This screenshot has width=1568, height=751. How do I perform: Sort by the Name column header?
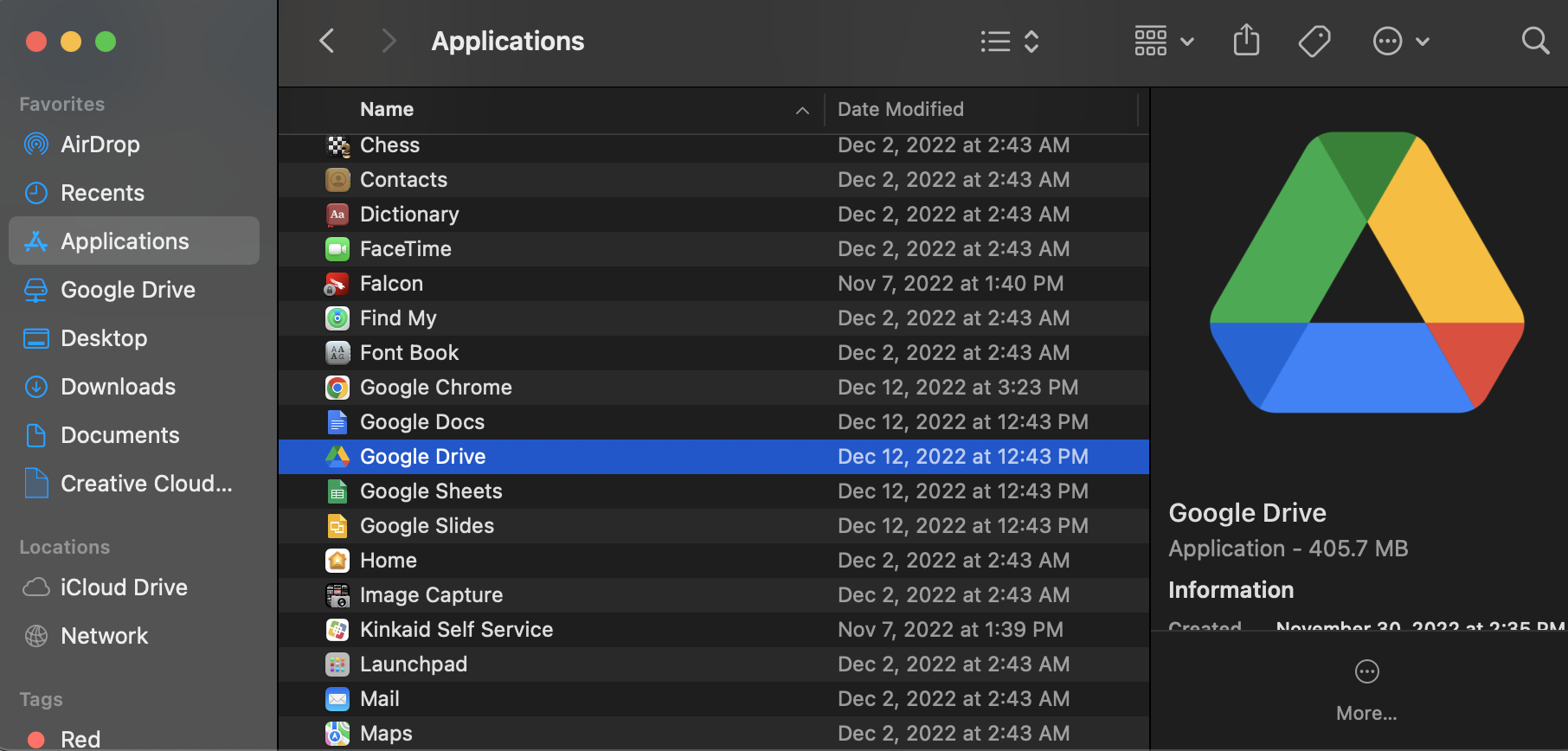tap(387, 109)
